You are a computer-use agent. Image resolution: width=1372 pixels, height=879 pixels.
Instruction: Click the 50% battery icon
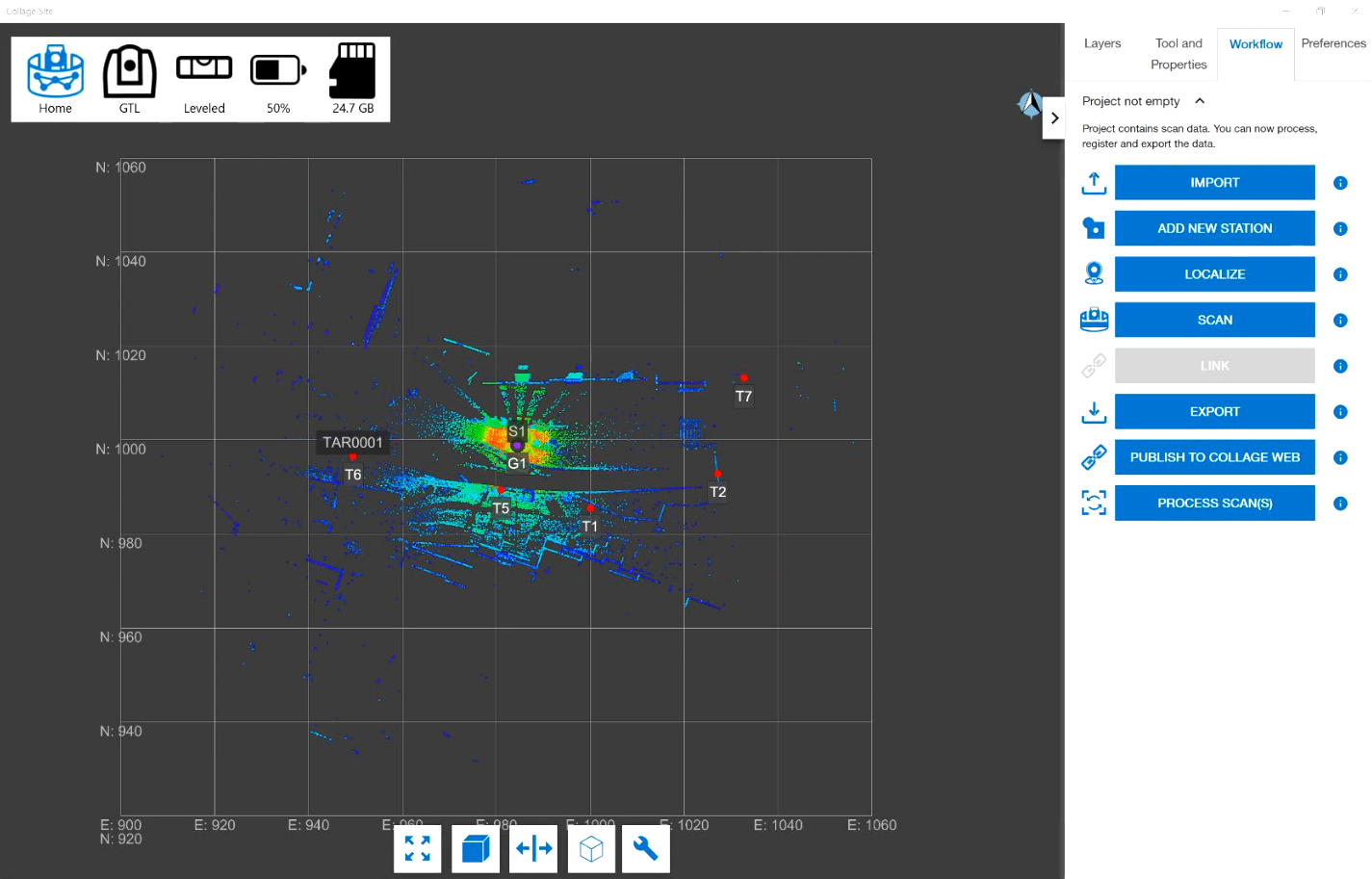click(x=278, y=70)
